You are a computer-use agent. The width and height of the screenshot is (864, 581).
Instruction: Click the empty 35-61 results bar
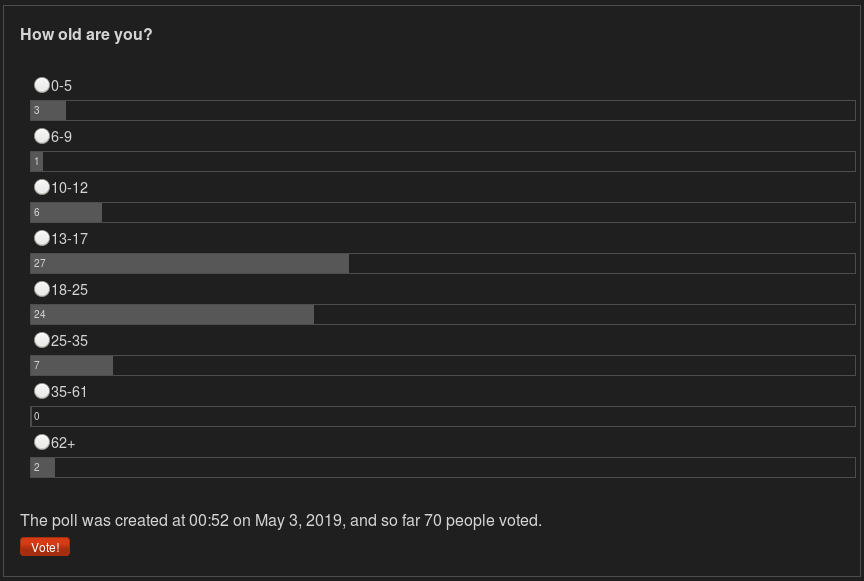(442, 416)
